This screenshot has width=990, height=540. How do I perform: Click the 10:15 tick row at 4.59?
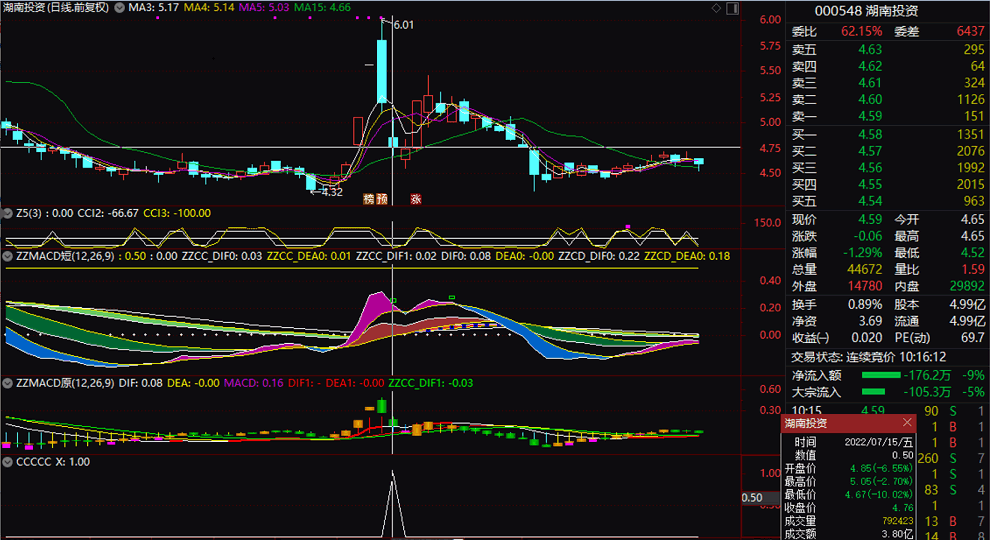click(x=888, y=411)
